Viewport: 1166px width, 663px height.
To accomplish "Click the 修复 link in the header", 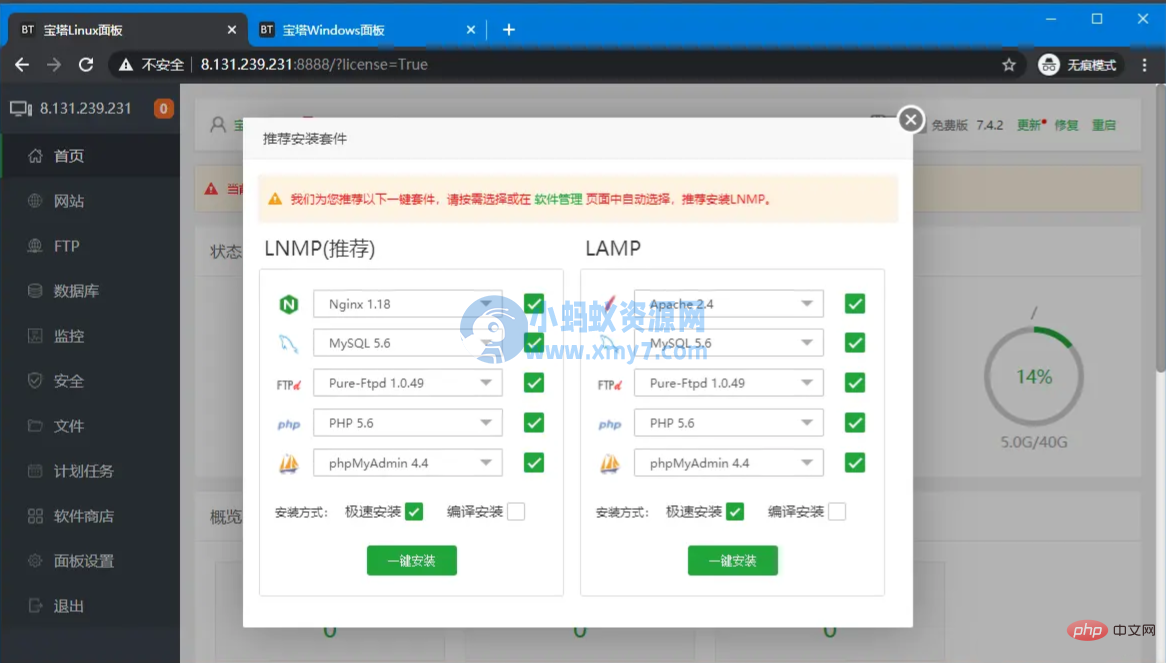I will (1066, 125).
